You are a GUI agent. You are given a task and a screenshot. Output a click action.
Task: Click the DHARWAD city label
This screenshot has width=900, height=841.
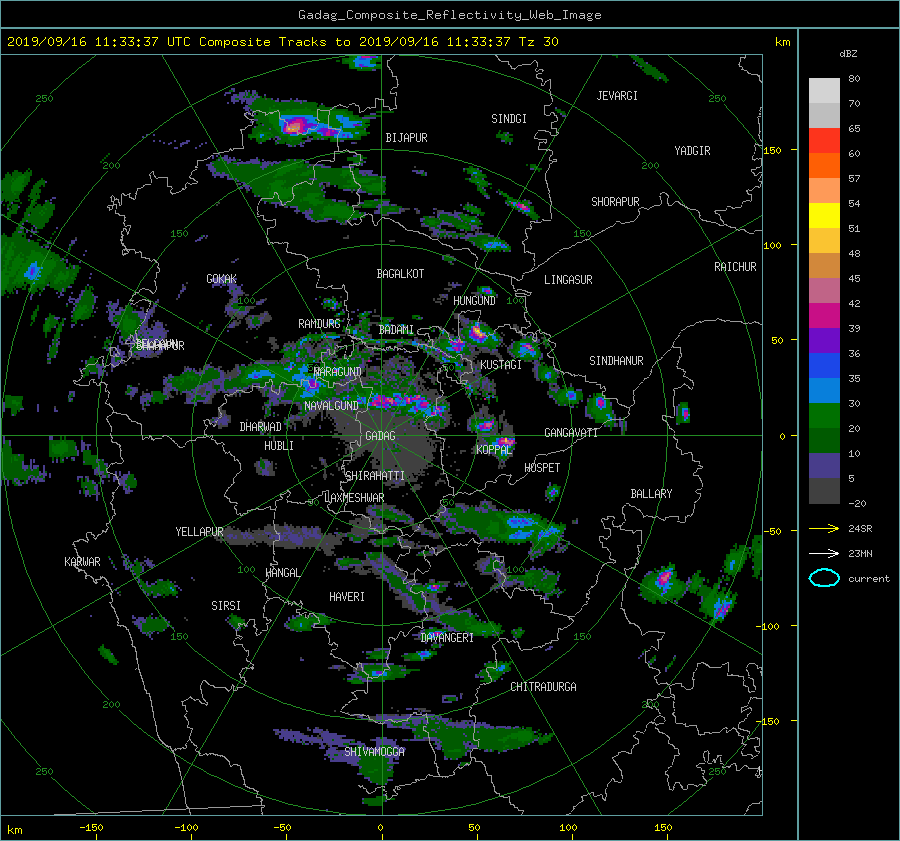coord(260,427)
